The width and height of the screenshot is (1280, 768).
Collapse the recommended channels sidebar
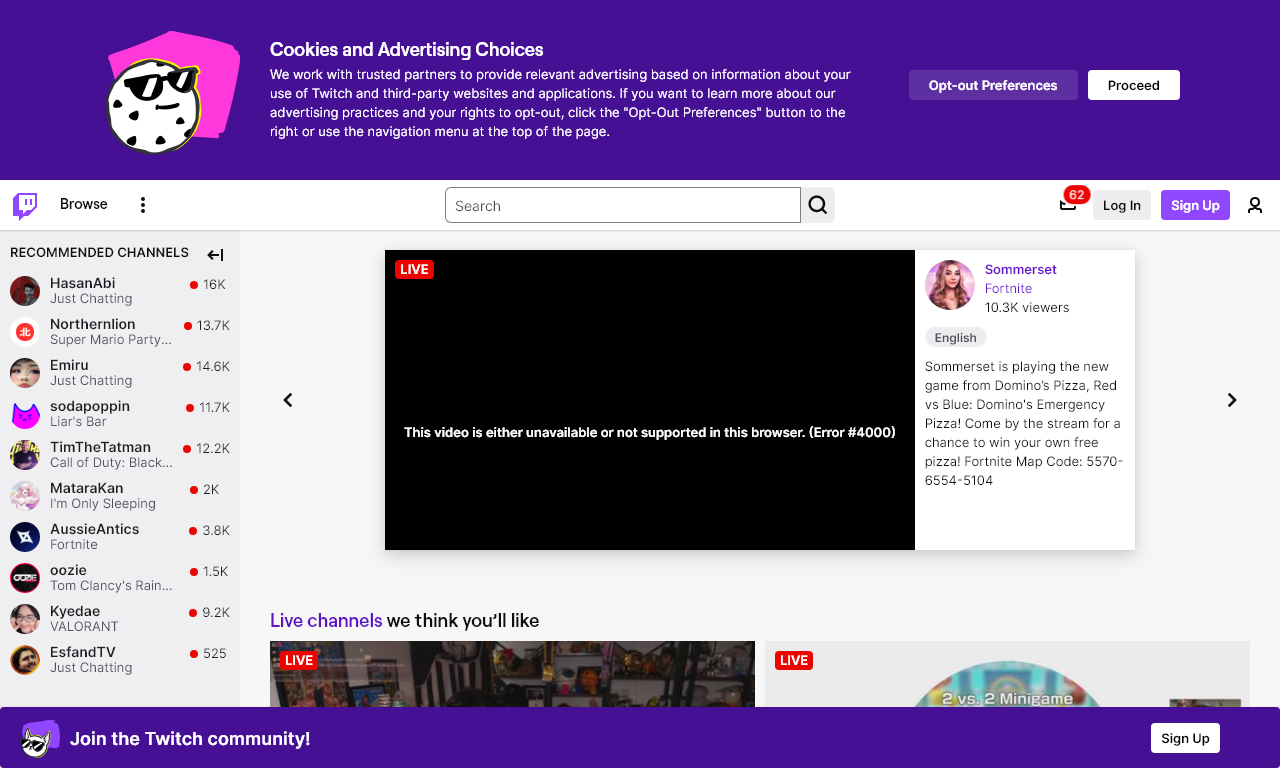click(x=215, y=255)
